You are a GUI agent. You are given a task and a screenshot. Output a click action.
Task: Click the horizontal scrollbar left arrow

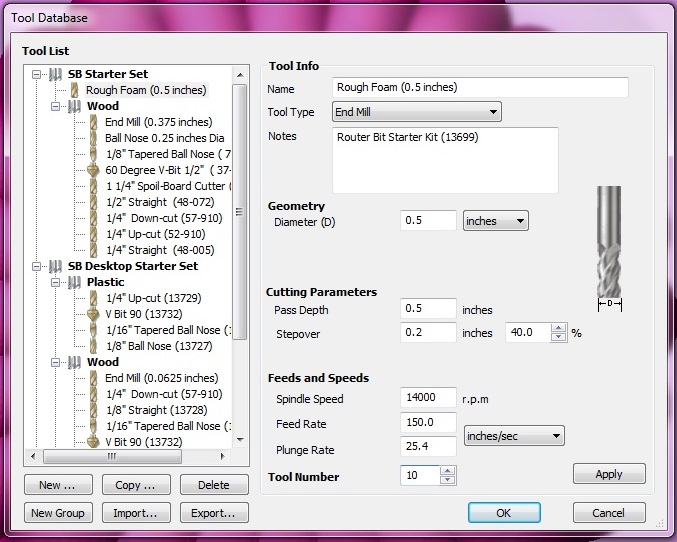[x=34, y=456]
